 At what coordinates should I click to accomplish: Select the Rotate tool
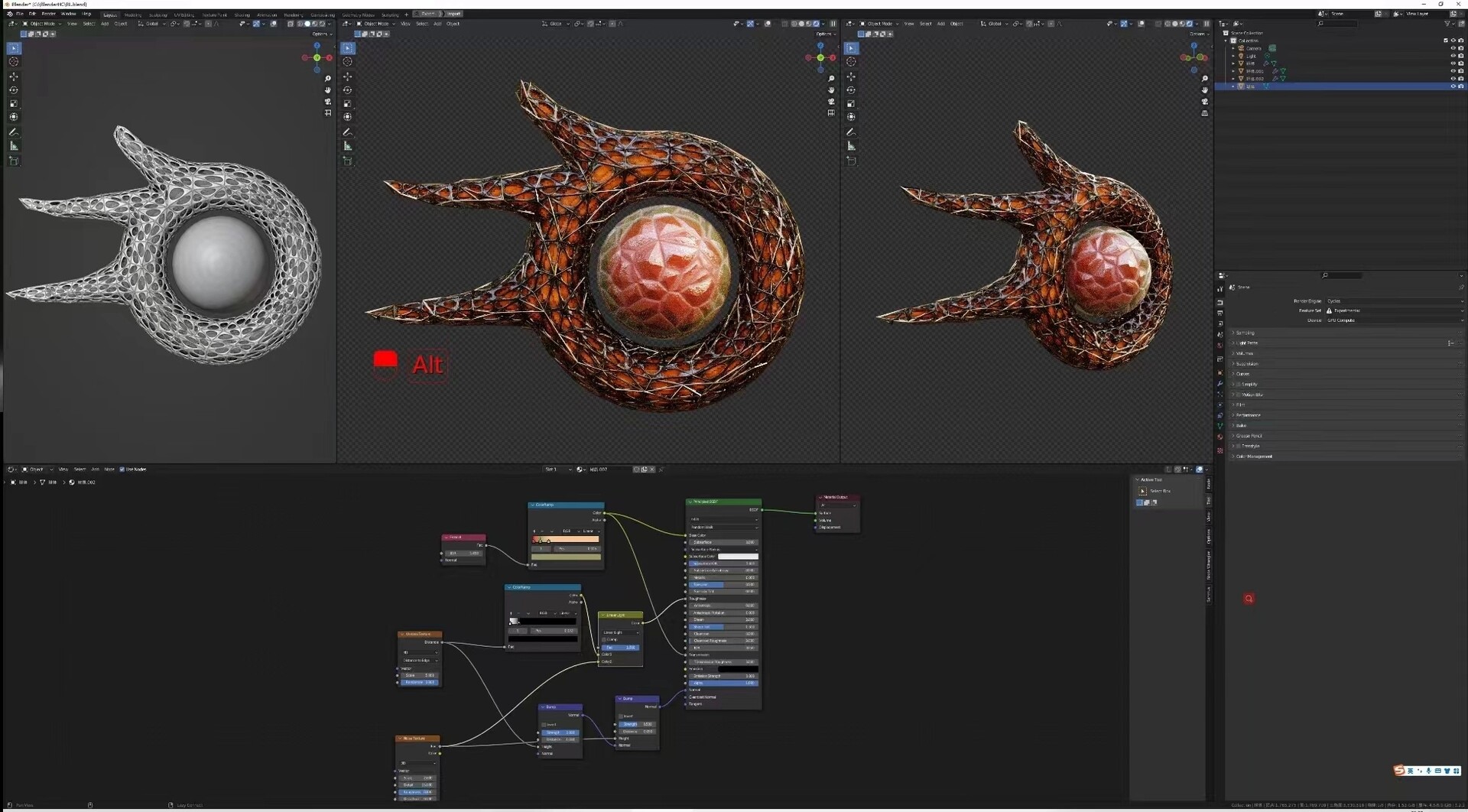(14, 89)
